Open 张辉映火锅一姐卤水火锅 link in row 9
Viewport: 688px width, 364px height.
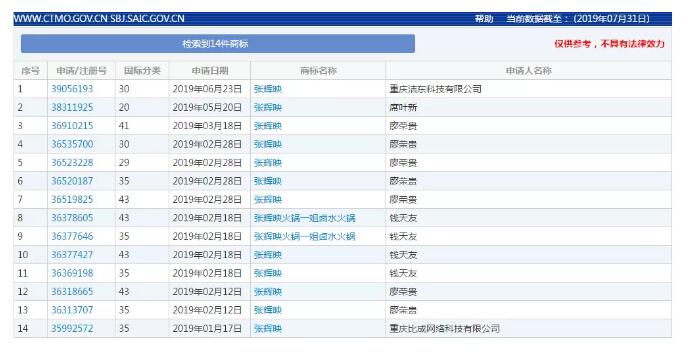pos(305,236)
